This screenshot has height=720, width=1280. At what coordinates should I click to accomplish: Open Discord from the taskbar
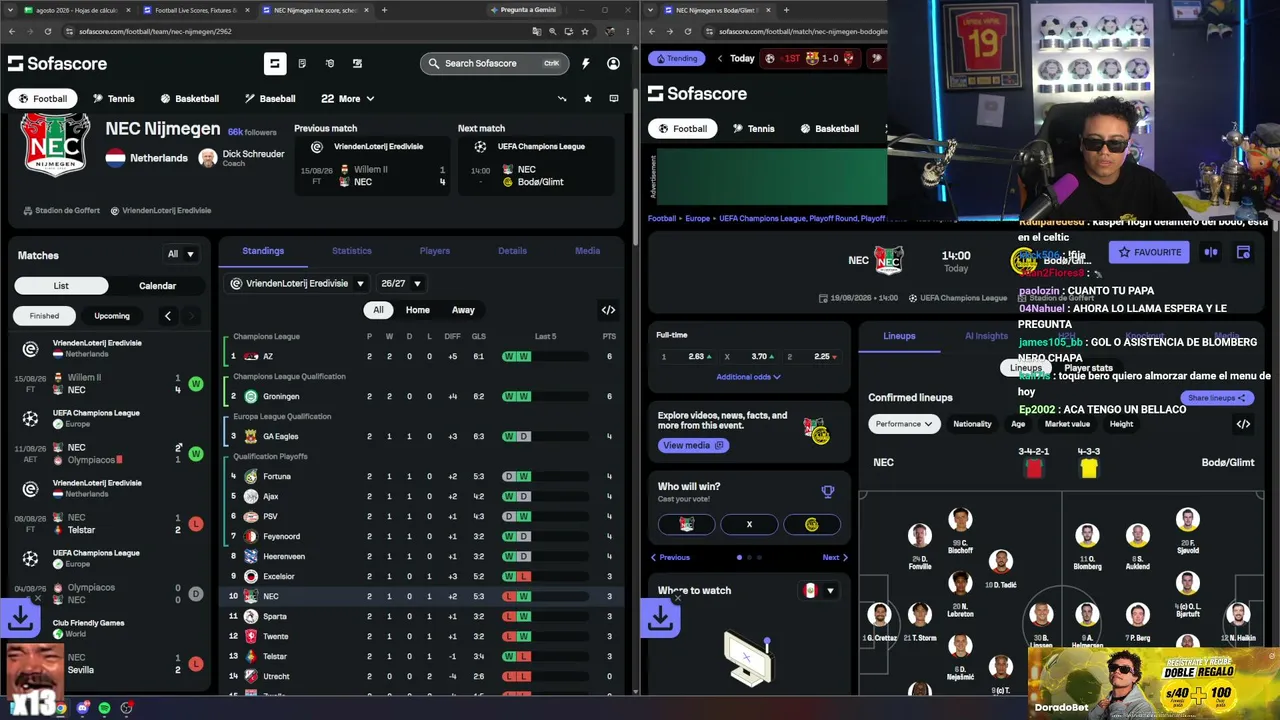click(83, 708)
